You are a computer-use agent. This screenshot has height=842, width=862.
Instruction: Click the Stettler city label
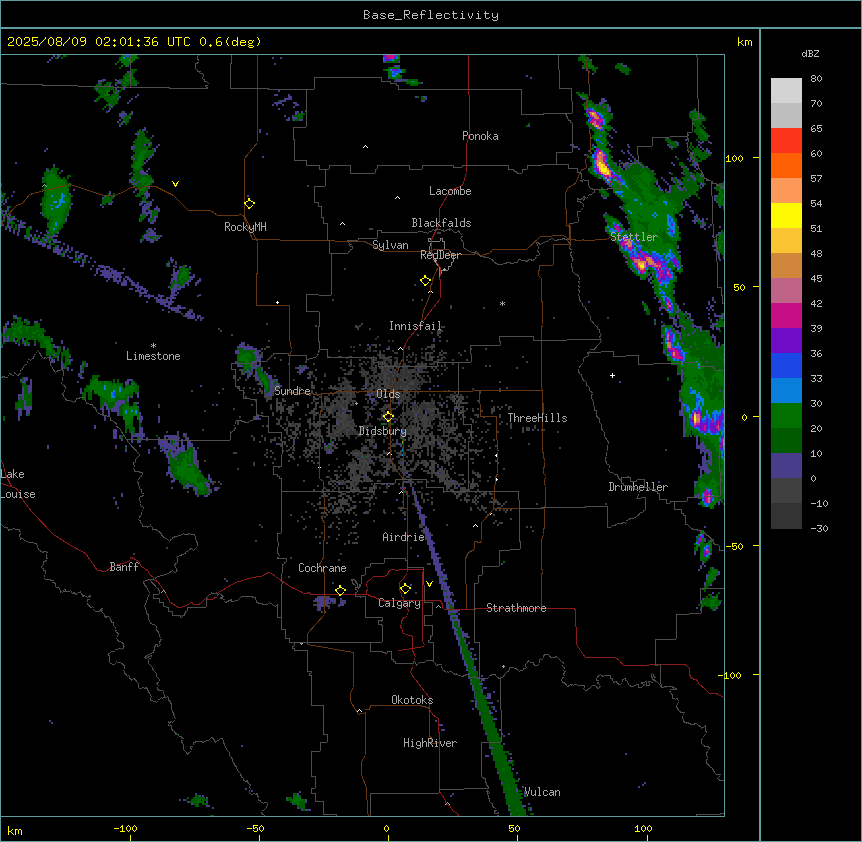pyautogui.click(x=634, y=237)
